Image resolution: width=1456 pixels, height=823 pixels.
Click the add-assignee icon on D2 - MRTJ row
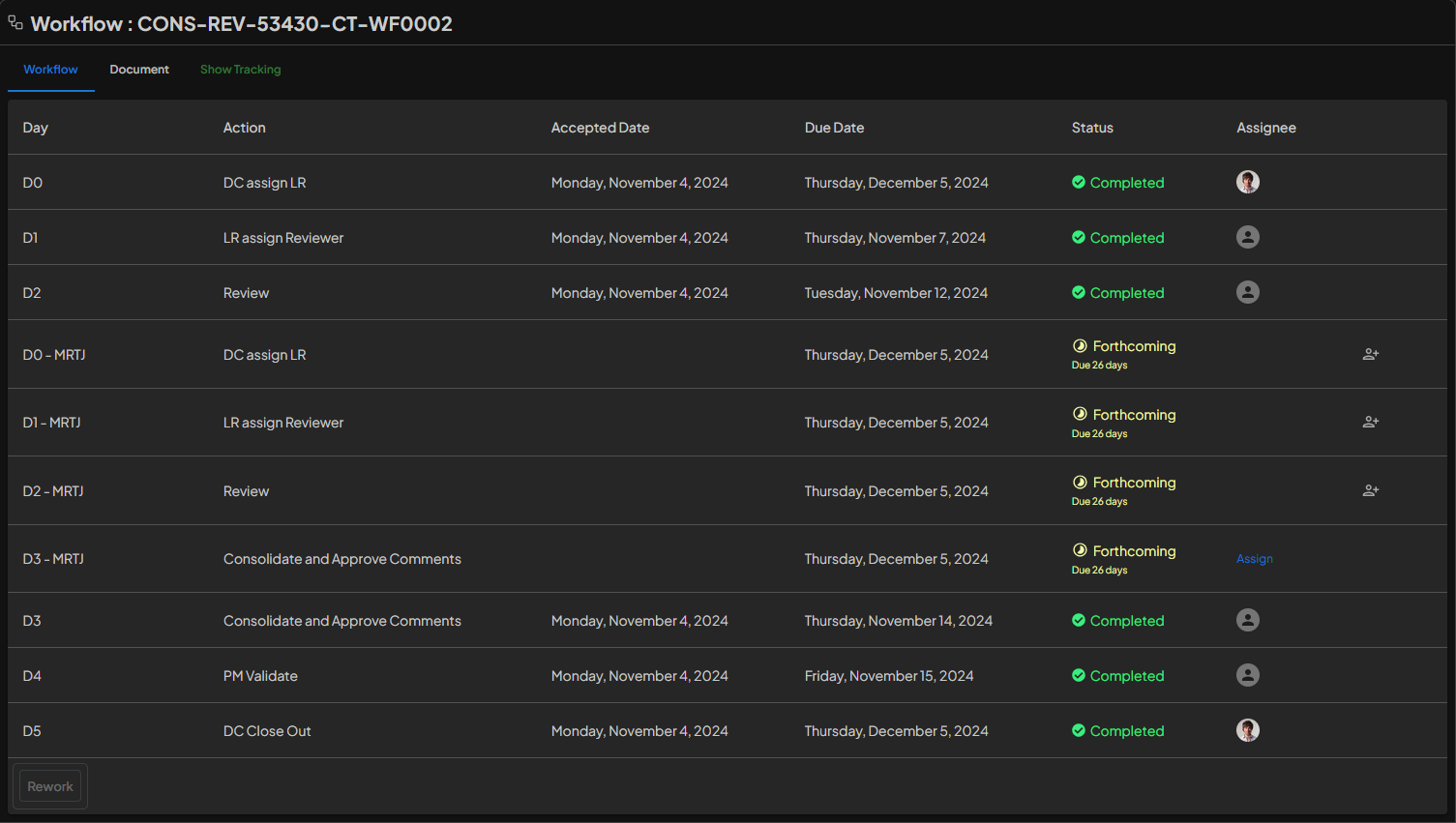pos(1370,490)
